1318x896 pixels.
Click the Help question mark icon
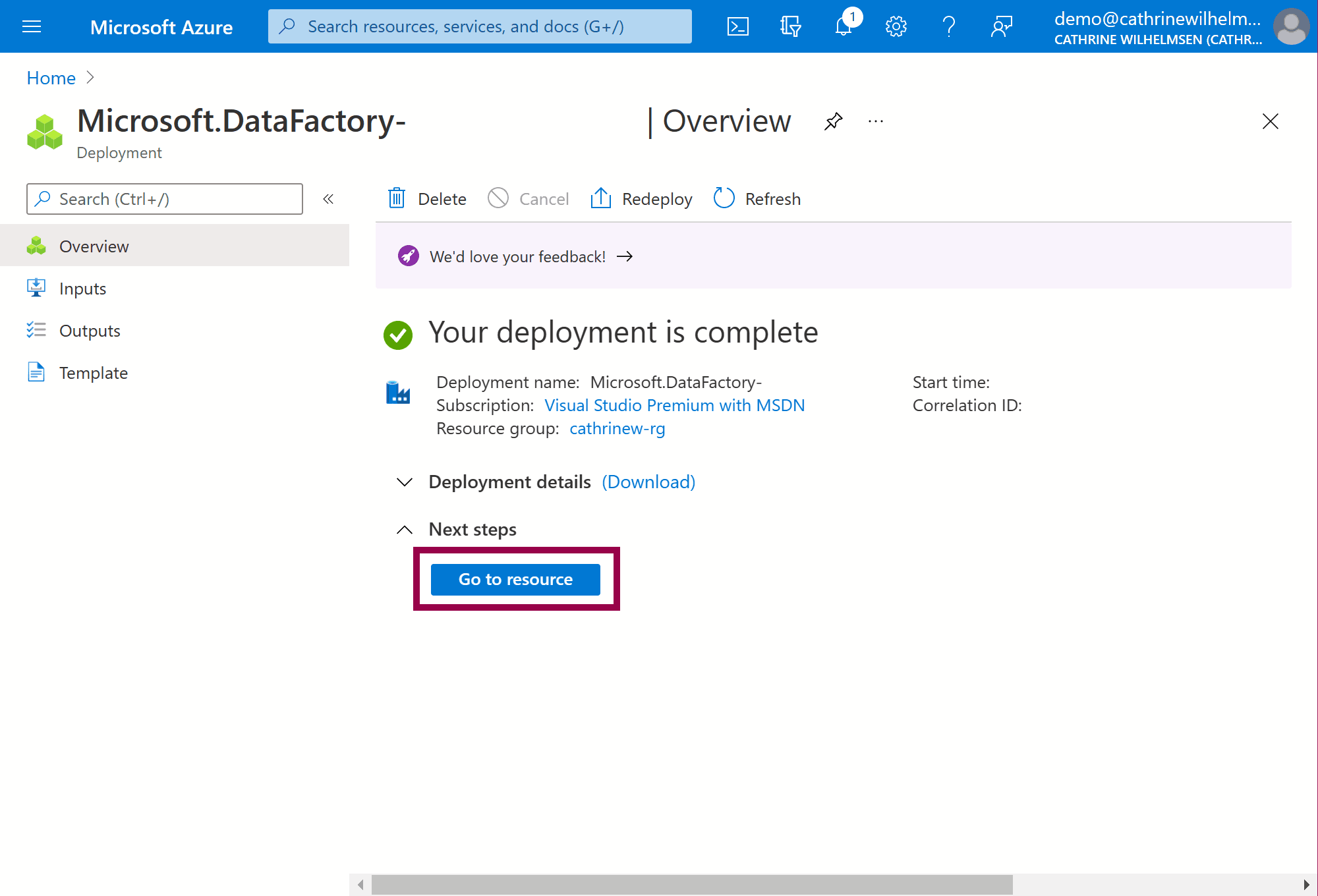tap(948, 26)
